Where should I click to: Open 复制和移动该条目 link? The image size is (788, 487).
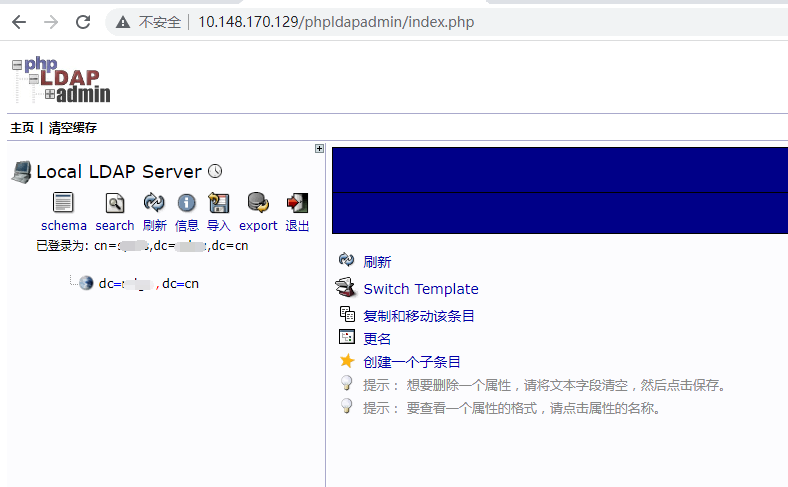tap(418, 316)
